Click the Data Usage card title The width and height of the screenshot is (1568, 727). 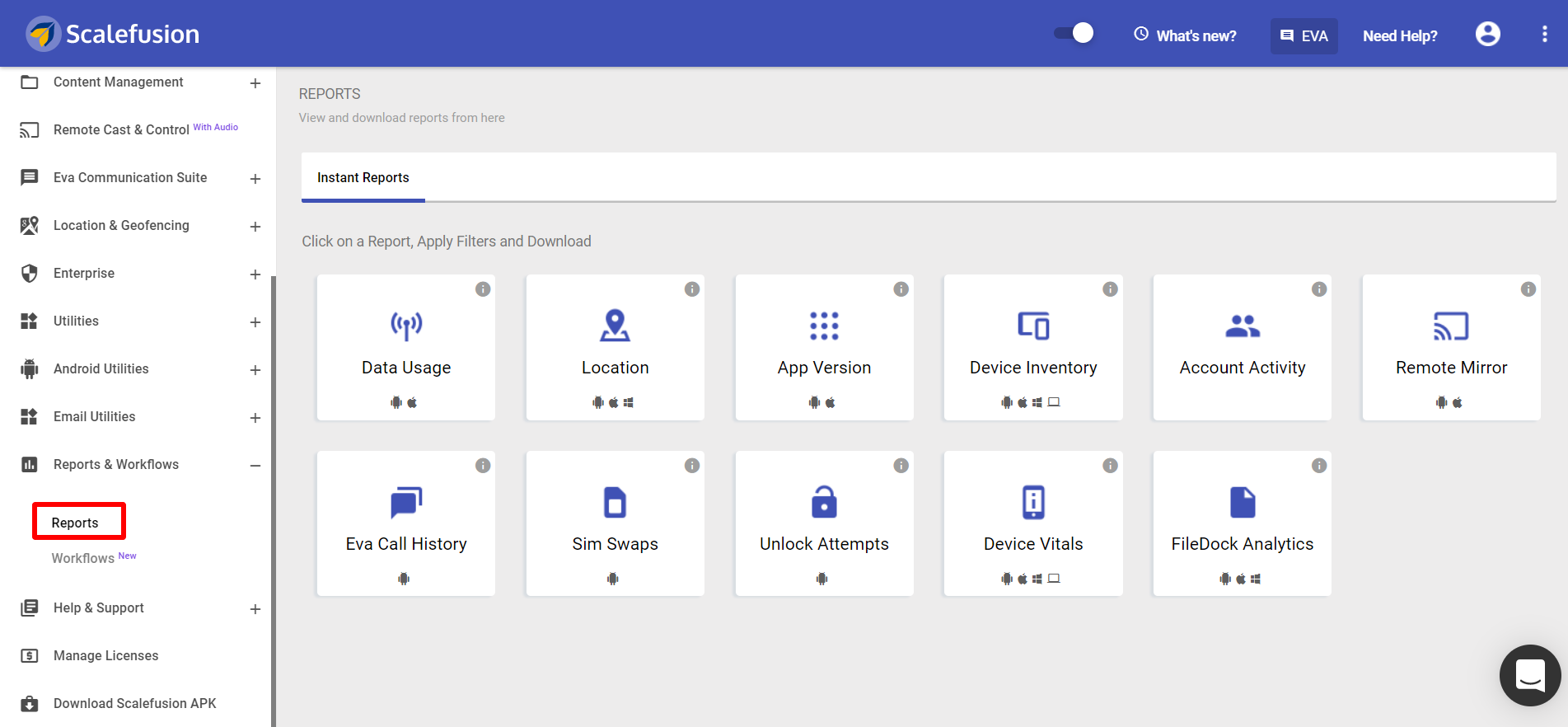tap(406, 368)
